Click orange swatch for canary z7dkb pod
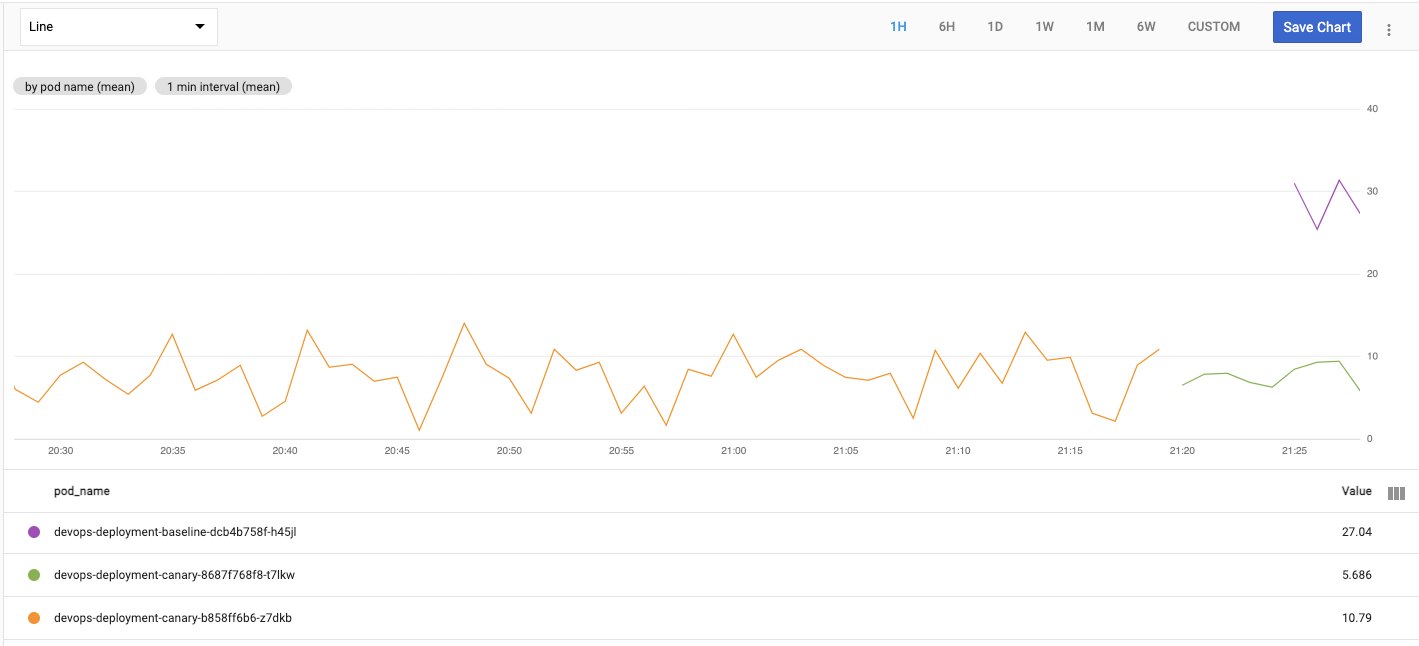Image resolution: width=1419 pixels, height=646 pixels. point(34,618)
